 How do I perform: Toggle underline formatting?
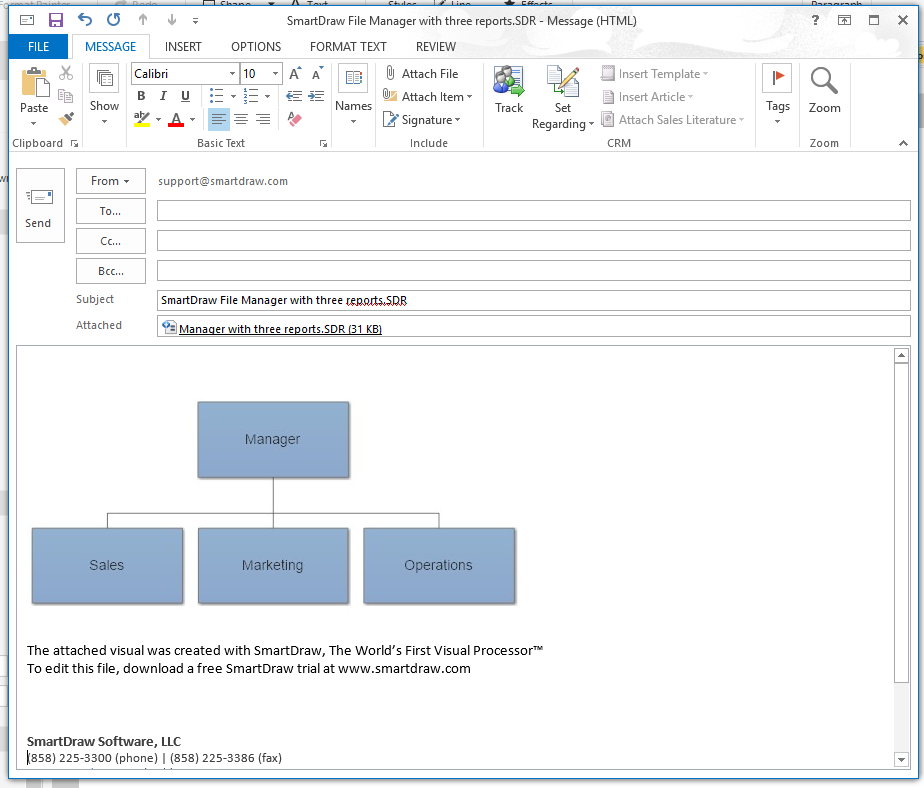[186, 96]
